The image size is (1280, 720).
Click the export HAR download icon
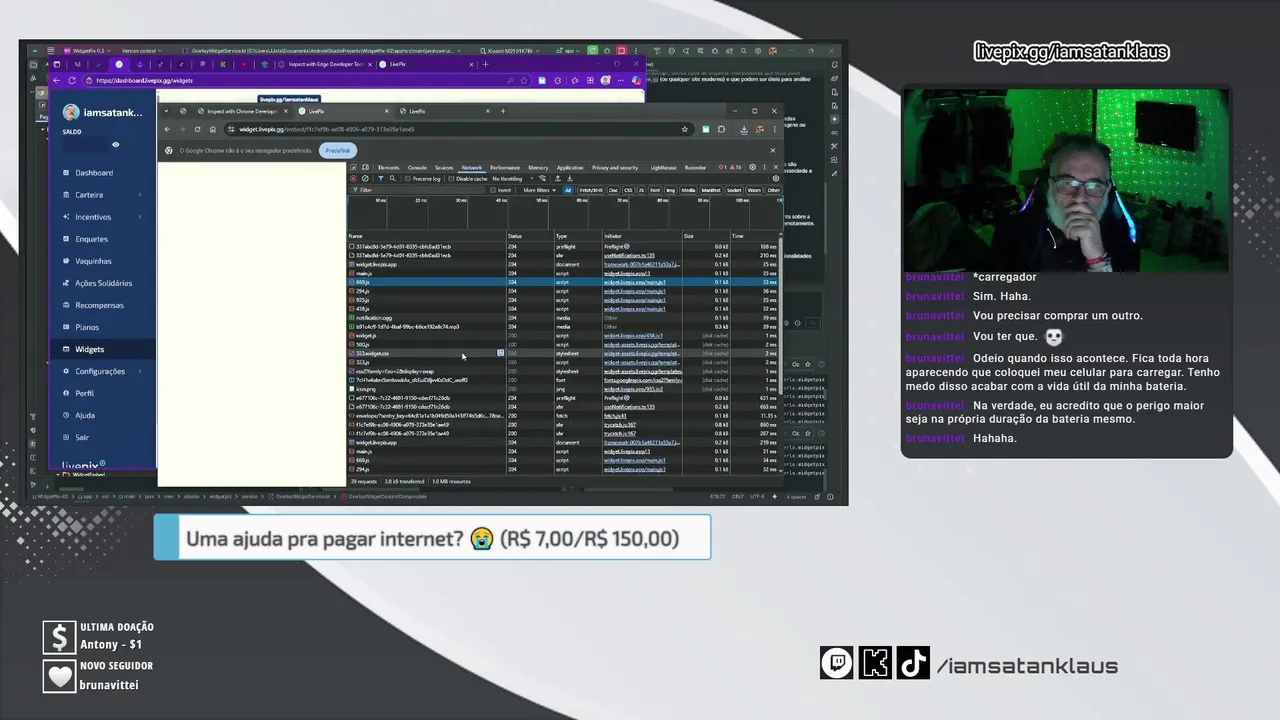(x=570, y=179)
